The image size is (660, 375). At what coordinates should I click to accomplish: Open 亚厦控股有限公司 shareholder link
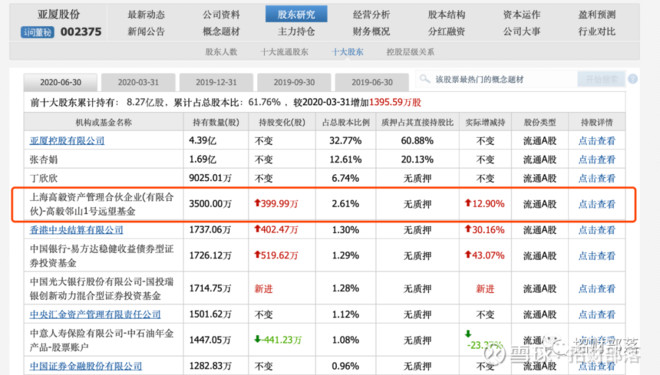67,141
